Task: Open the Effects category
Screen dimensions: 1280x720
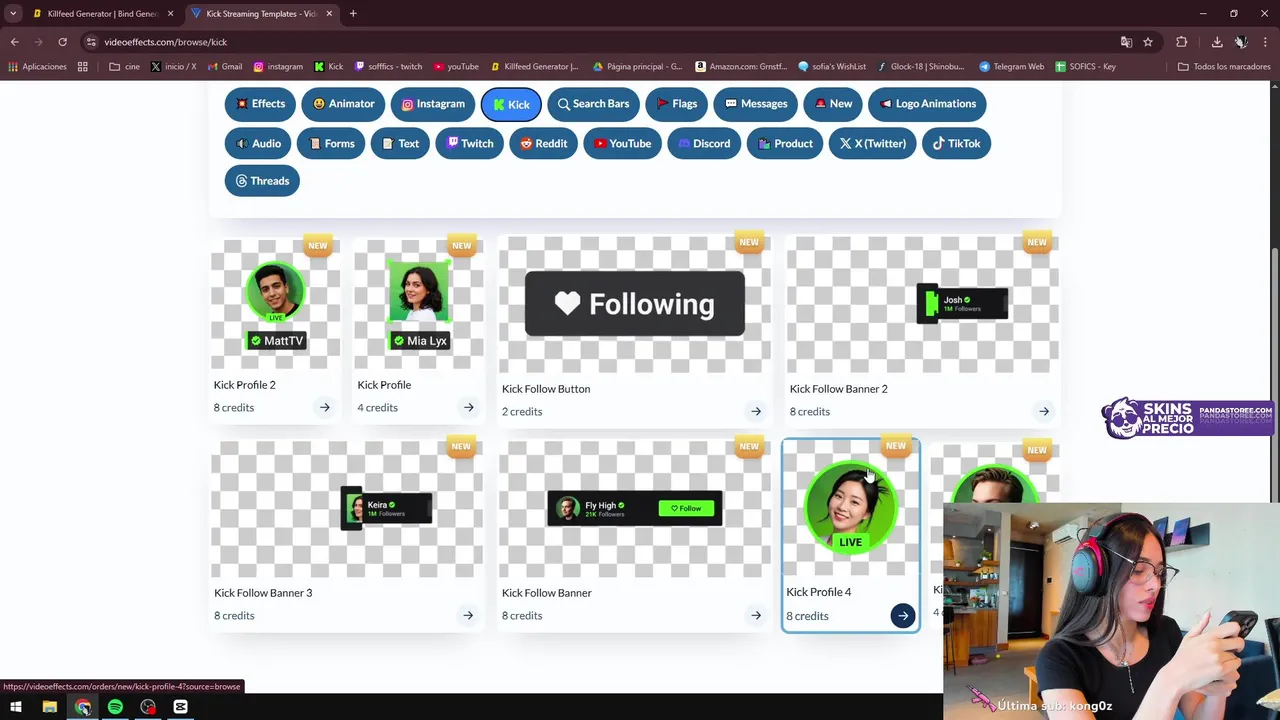Action: coord(260,104)
